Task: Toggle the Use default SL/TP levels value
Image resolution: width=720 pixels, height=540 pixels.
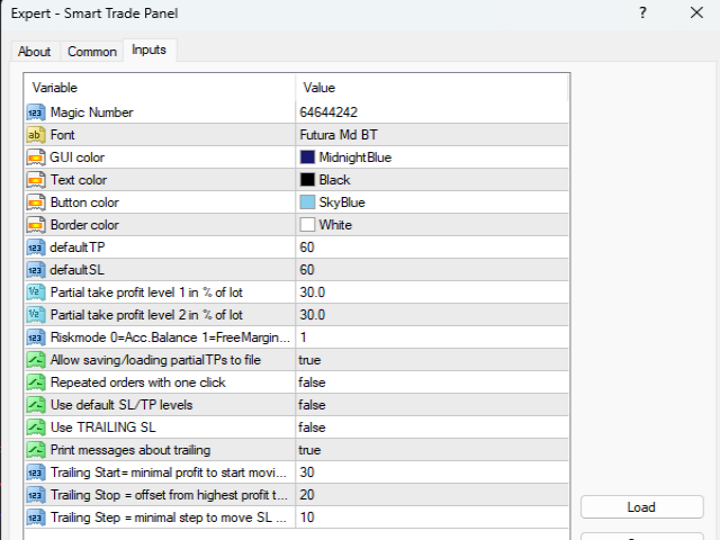Action: point(430,405)
